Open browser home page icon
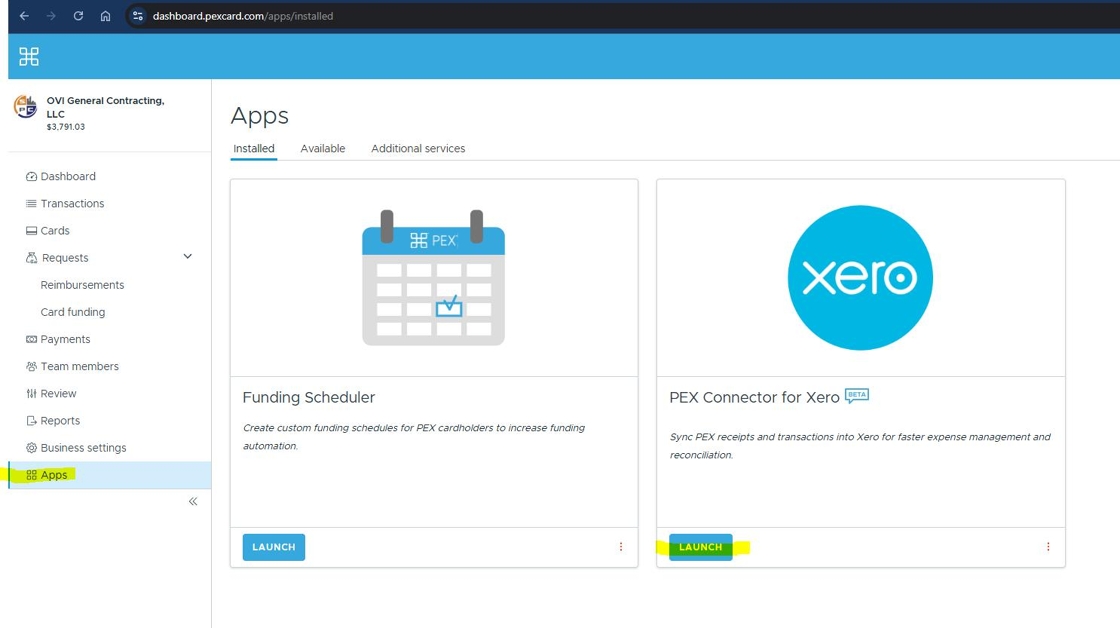 click(x=105, y=16)
